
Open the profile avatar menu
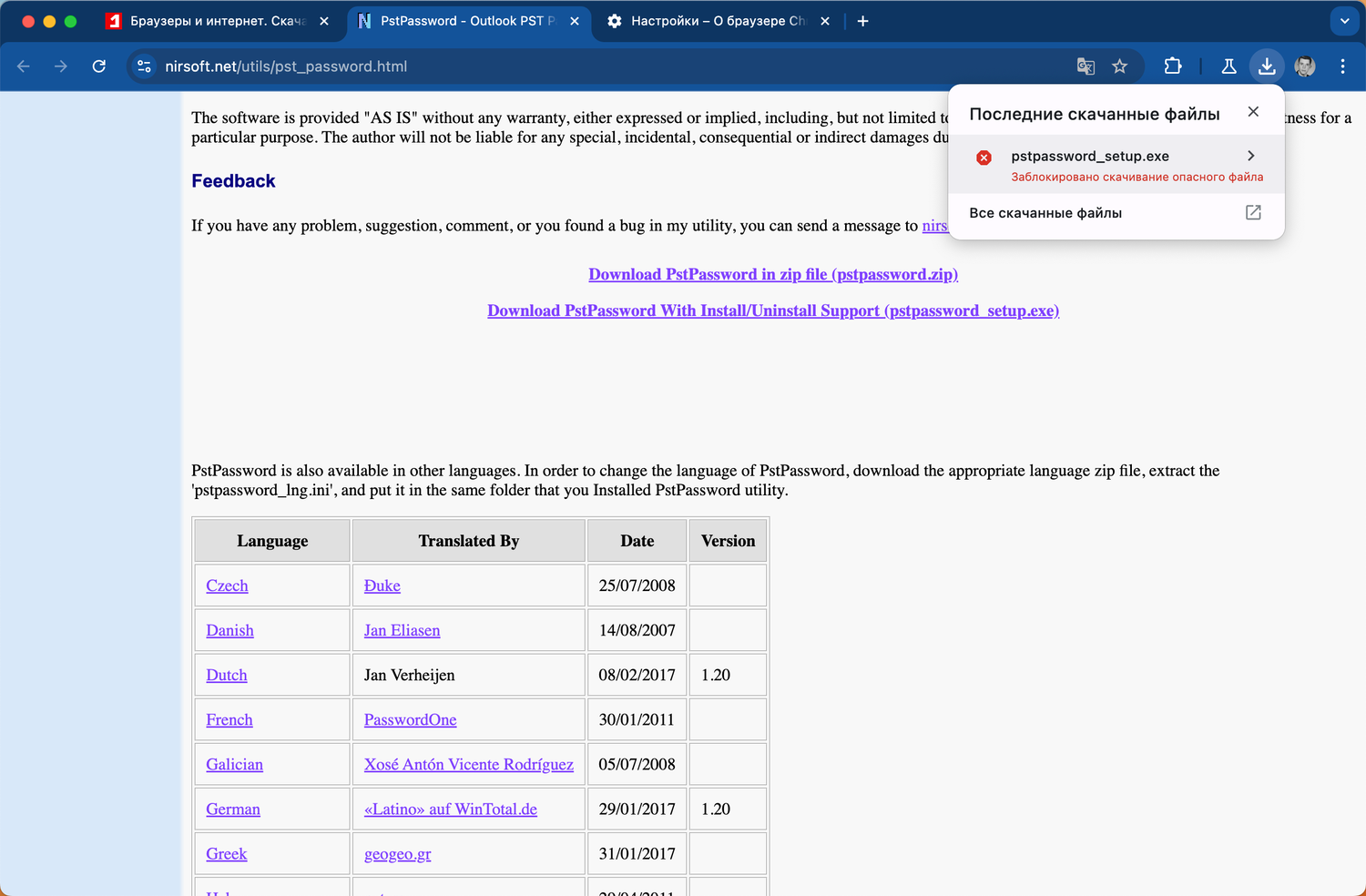[1305, 66]
